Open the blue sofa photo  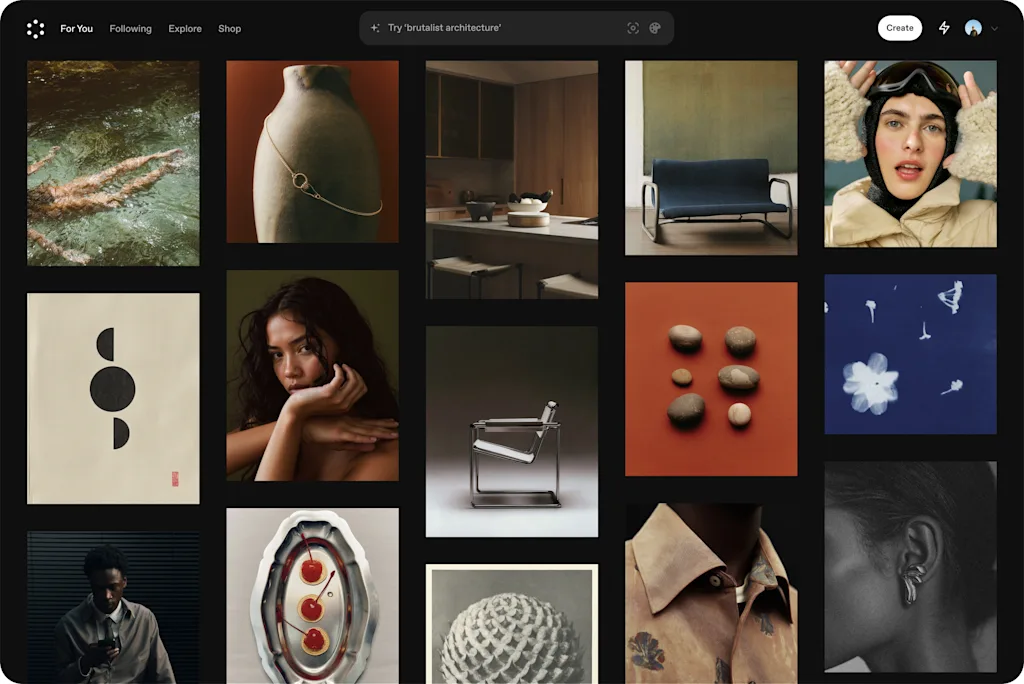pos(711,156)
